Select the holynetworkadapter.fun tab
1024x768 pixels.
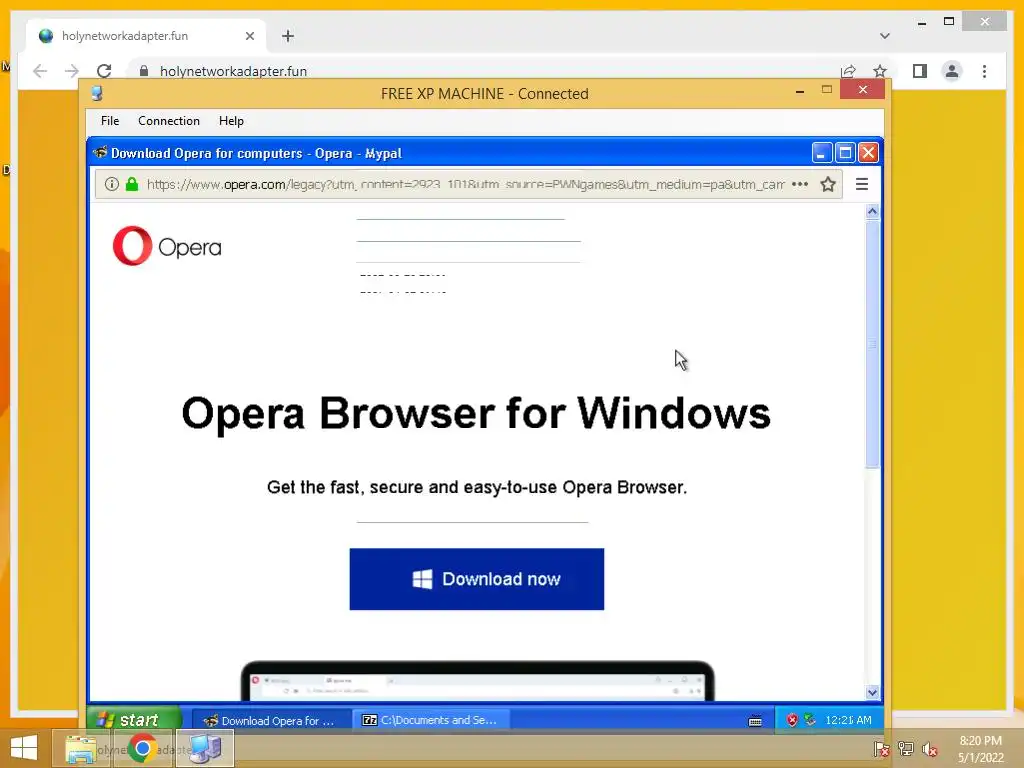tap(146, 36)
